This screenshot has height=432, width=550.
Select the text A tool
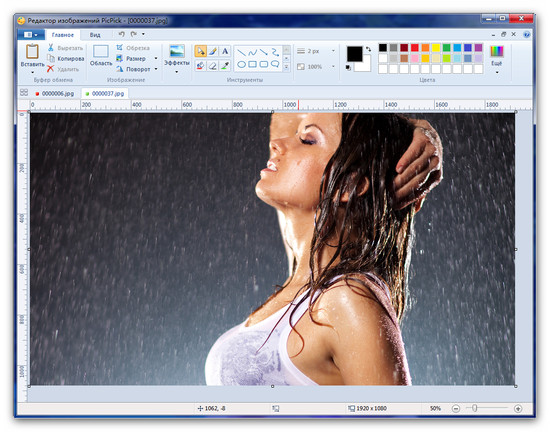[x=225, y=52]
